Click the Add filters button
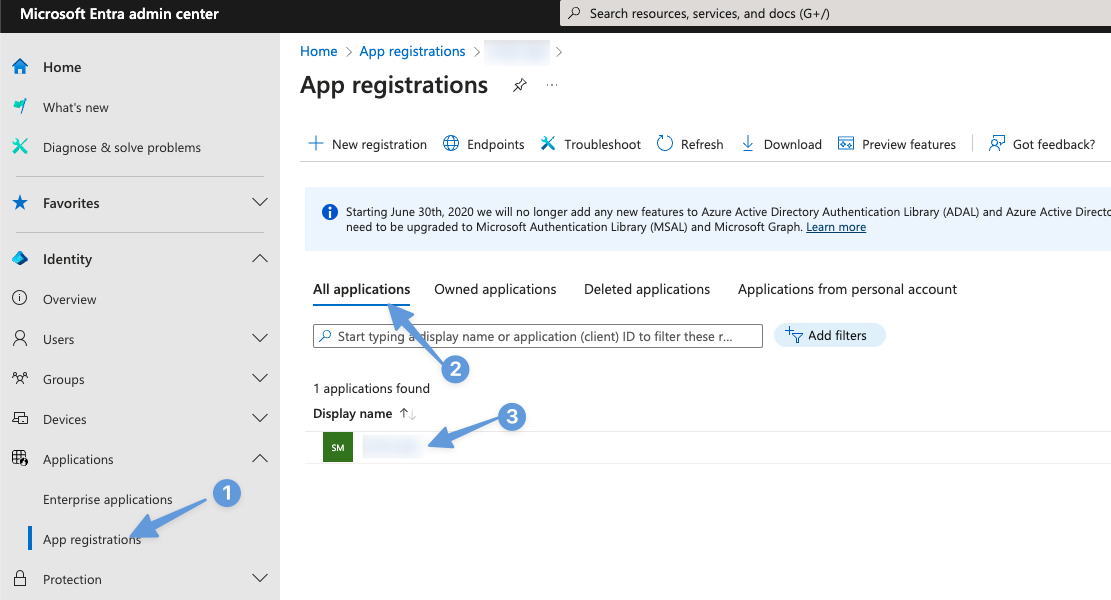 coord(829,336)
